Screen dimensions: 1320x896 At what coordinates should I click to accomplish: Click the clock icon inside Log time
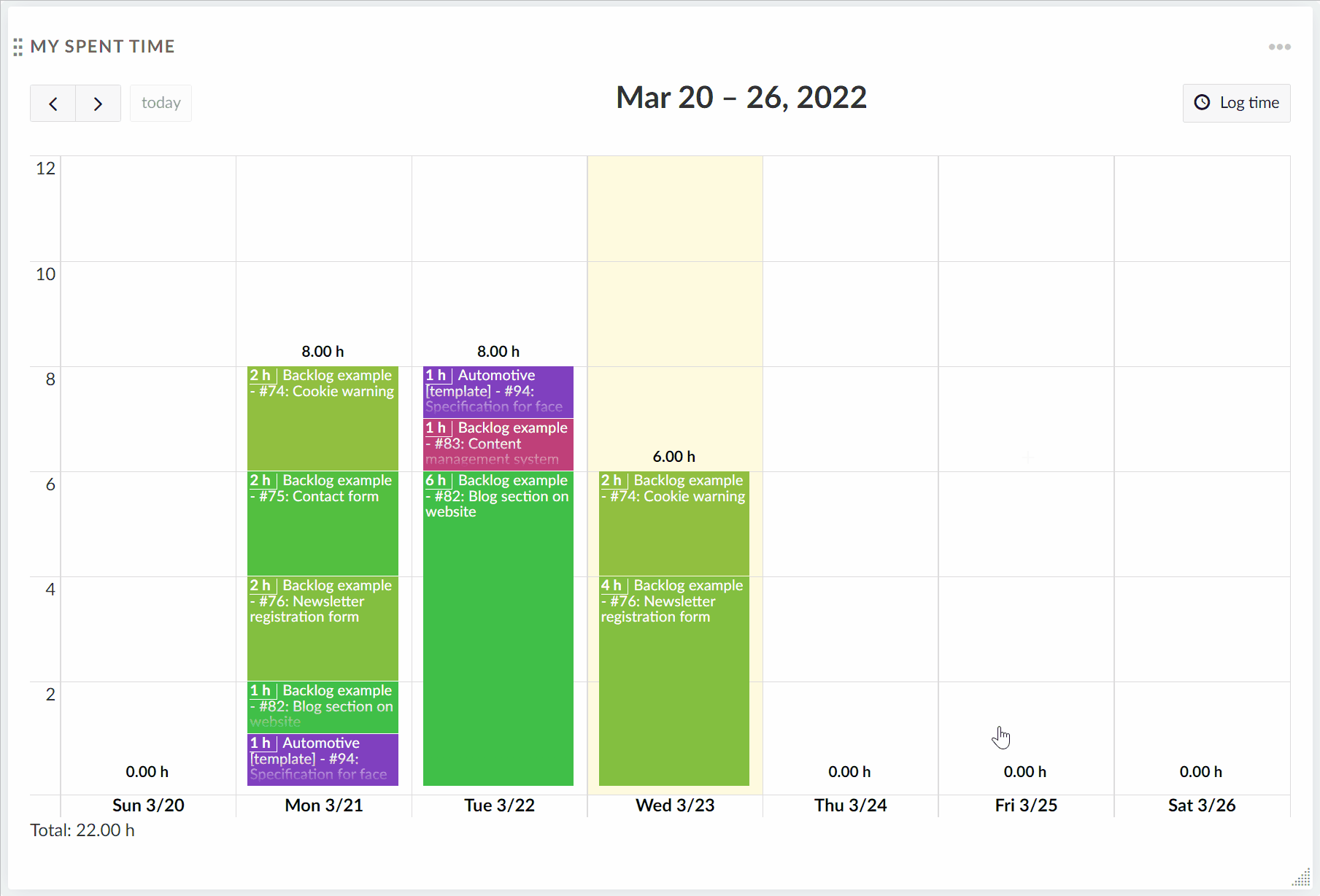point(1202,102)
